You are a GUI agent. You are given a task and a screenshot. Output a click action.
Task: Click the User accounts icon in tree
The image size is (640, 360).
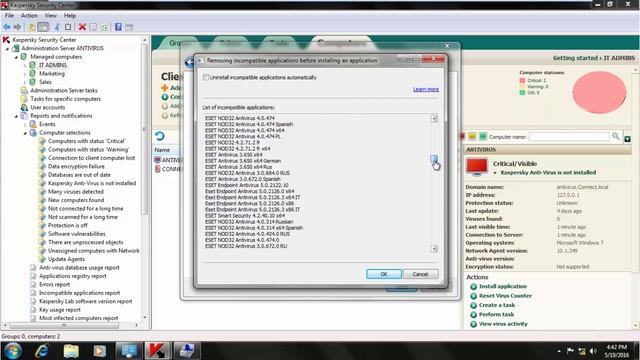pyautogui.click(x=24, y=107)
